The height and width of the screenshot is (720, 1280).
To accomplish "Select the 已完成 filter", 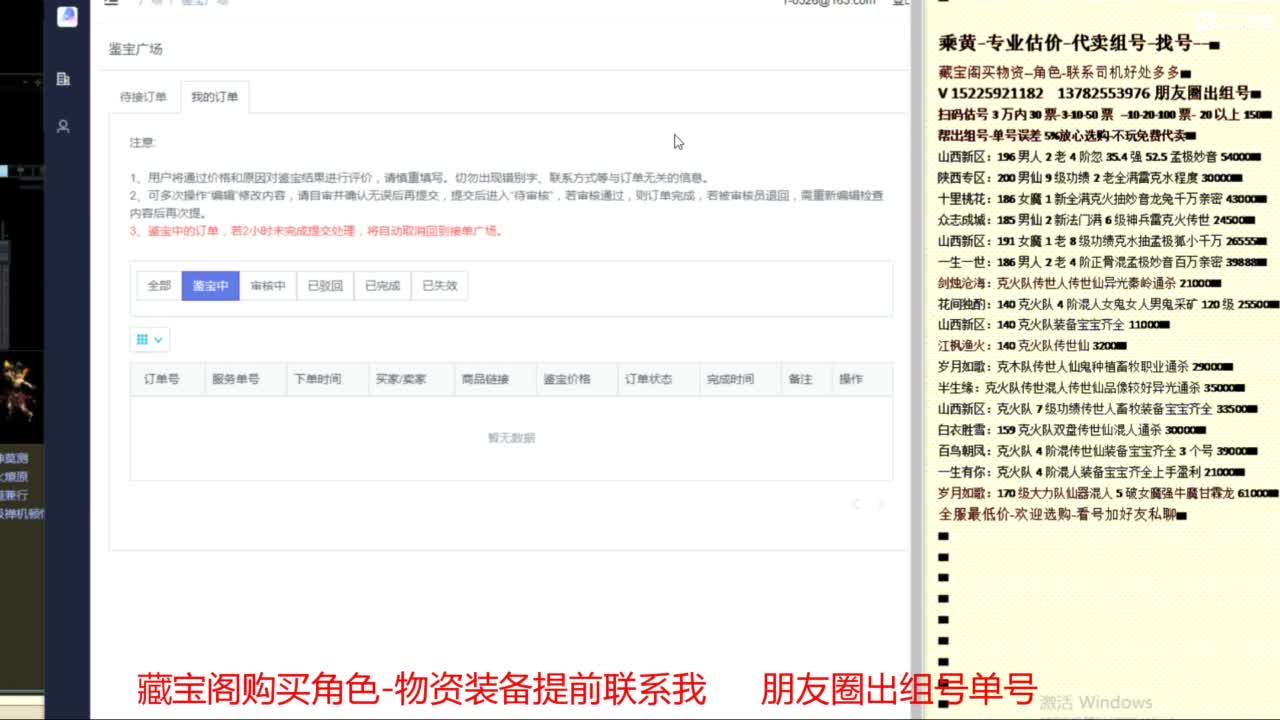I will (382, 286).
